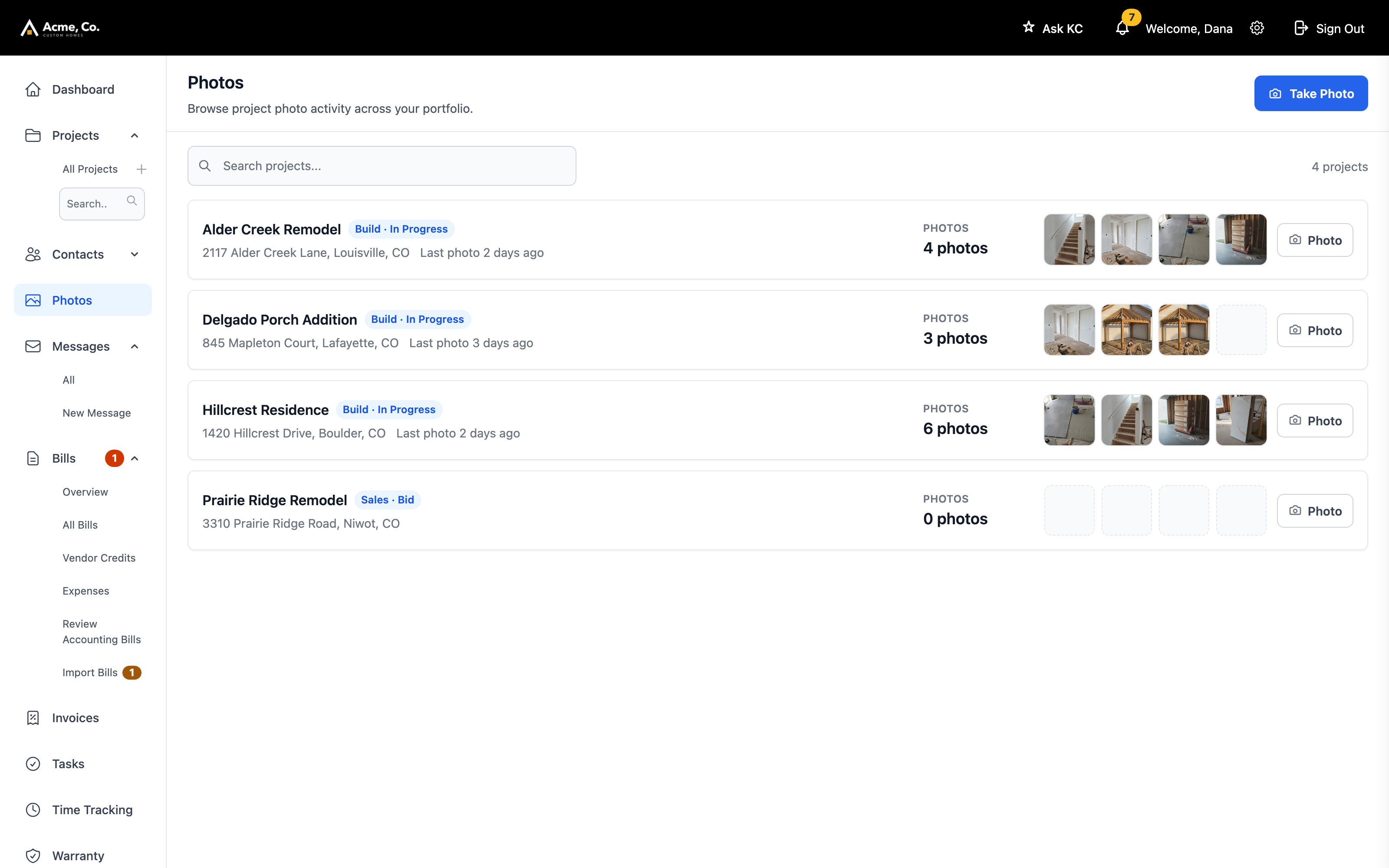This screenshot has height=868, width=1389.
Task: Go to New Message
Action: point(96,413)
